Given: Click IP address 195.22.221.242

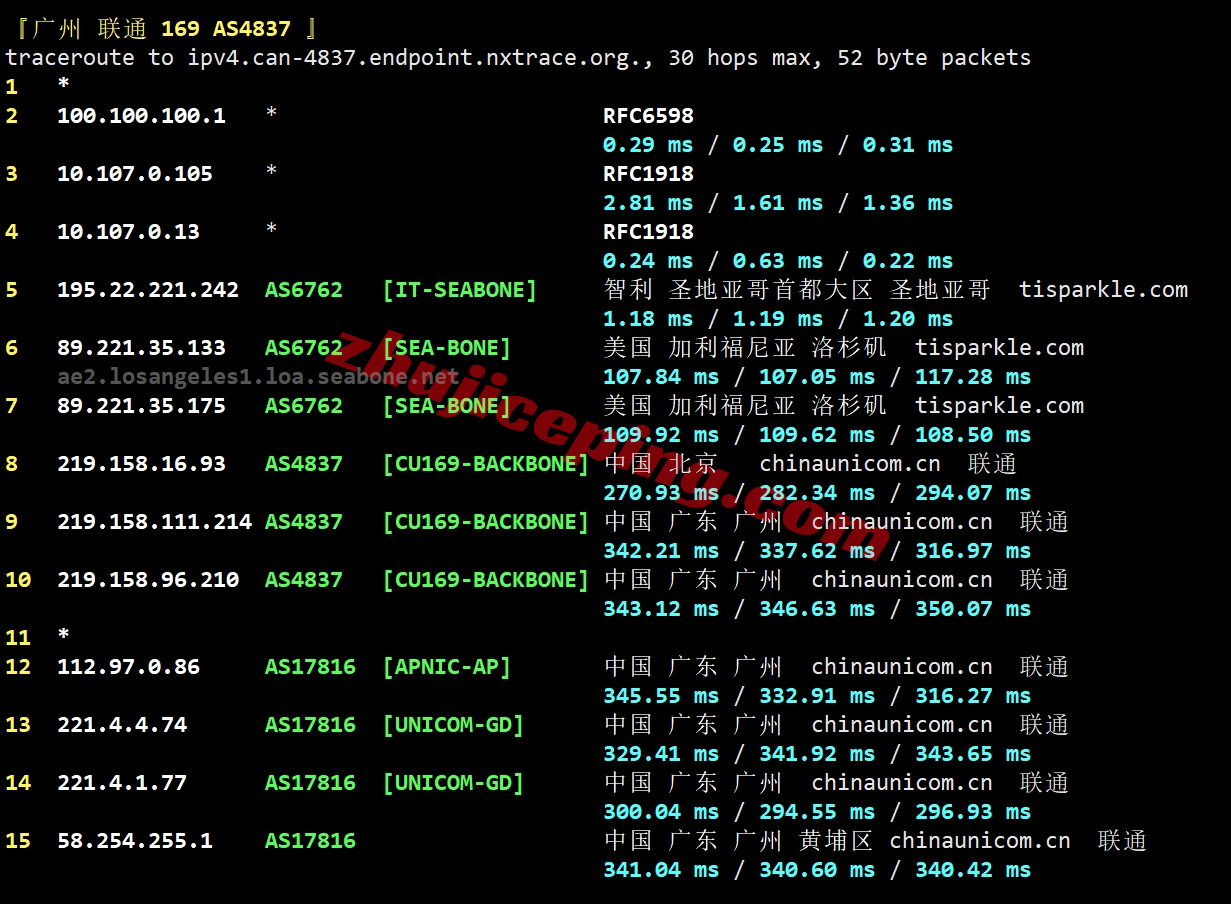Looking at the screenshot, I should 148,290.
